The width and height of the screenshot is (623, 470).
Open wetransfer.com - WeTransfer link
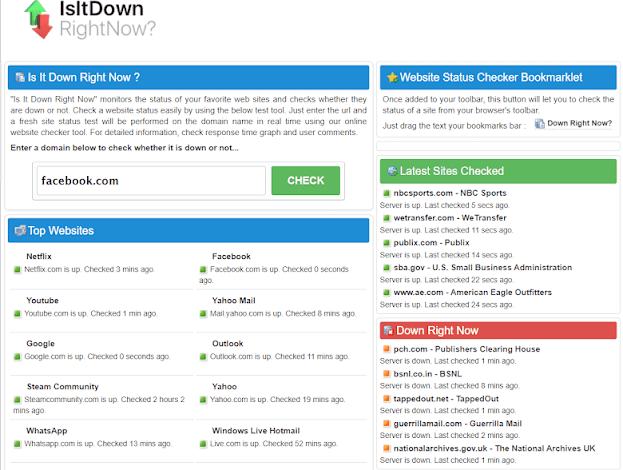[x=450, y=218]
